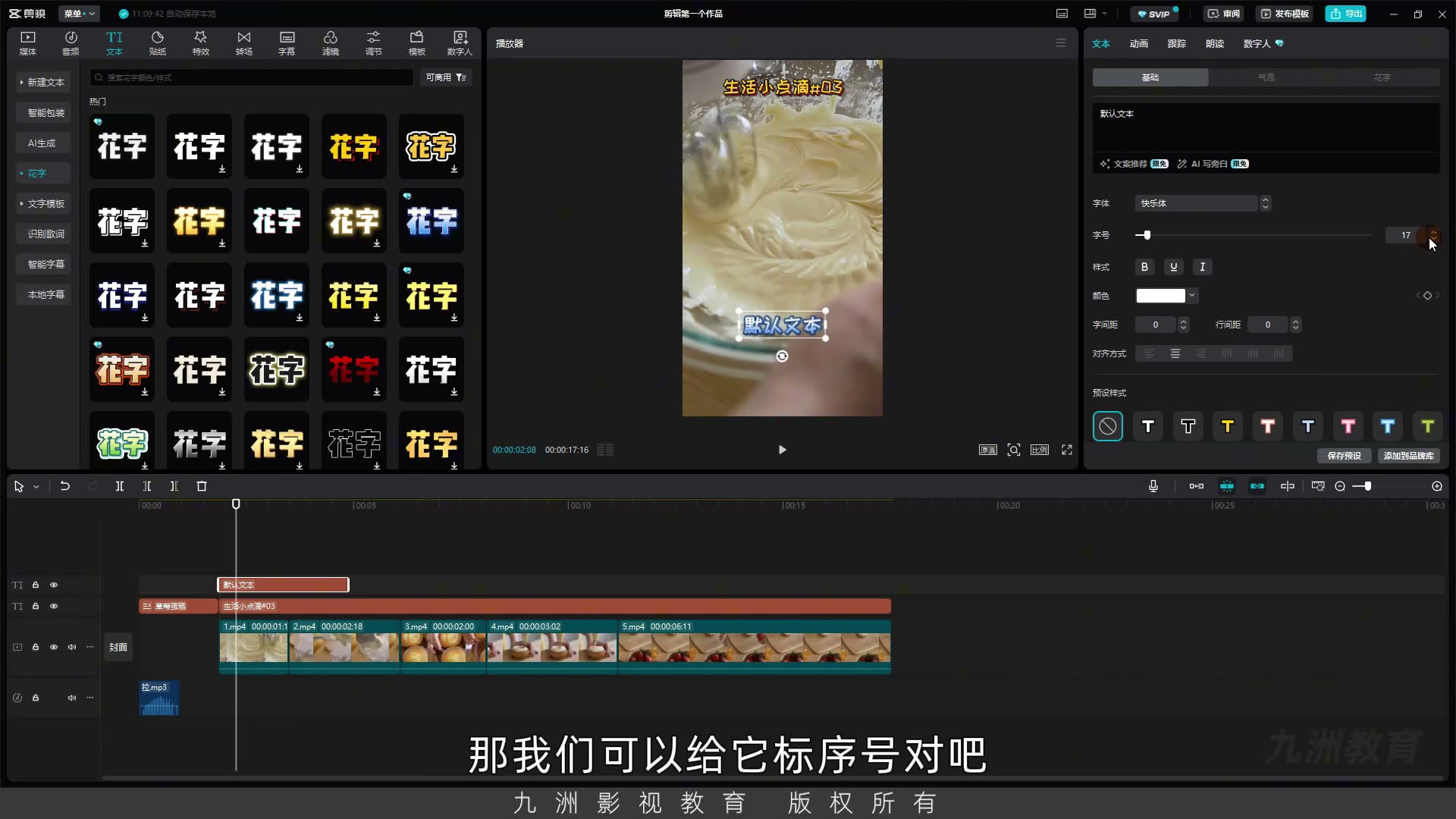Open the 特效 effects panel icon
Image resolution: width=1456 pixels, height=819 pixels.
pyautogui.click(x=200, y=43)
